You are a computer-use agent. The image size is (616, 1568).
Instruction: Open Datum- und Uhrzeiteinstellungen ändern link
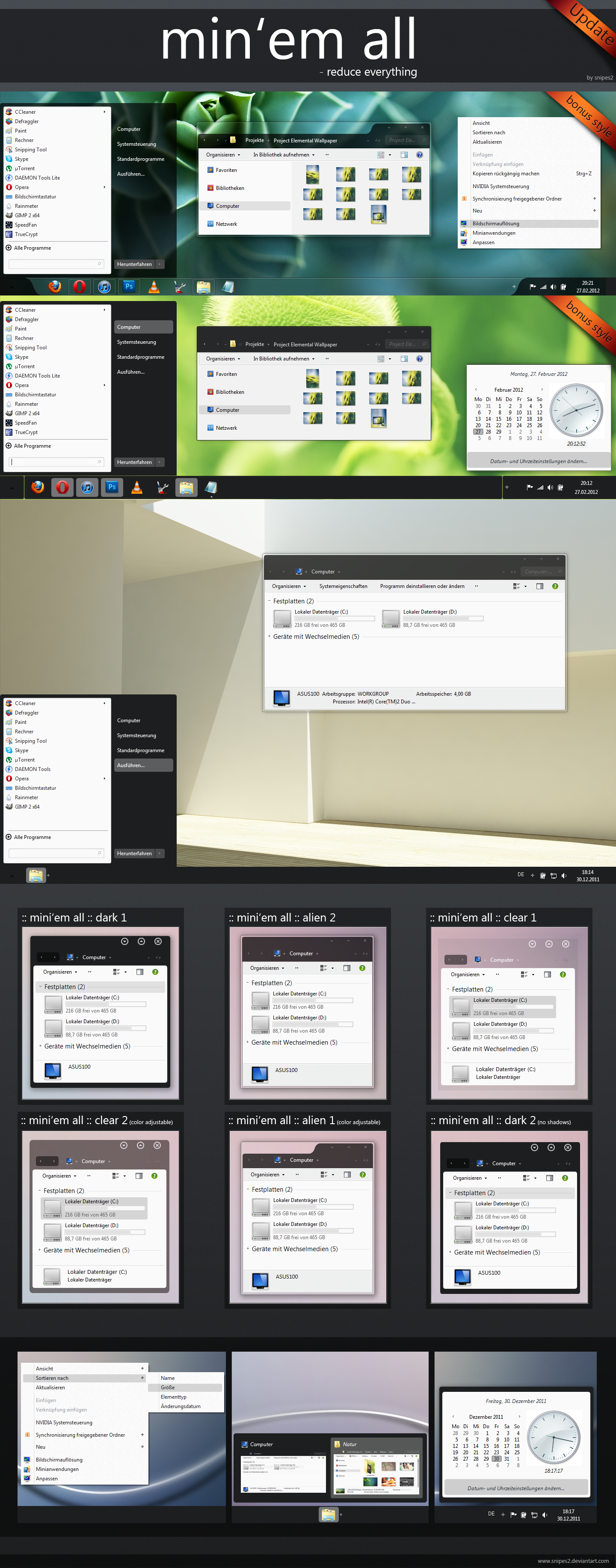[x=538, y=461]
